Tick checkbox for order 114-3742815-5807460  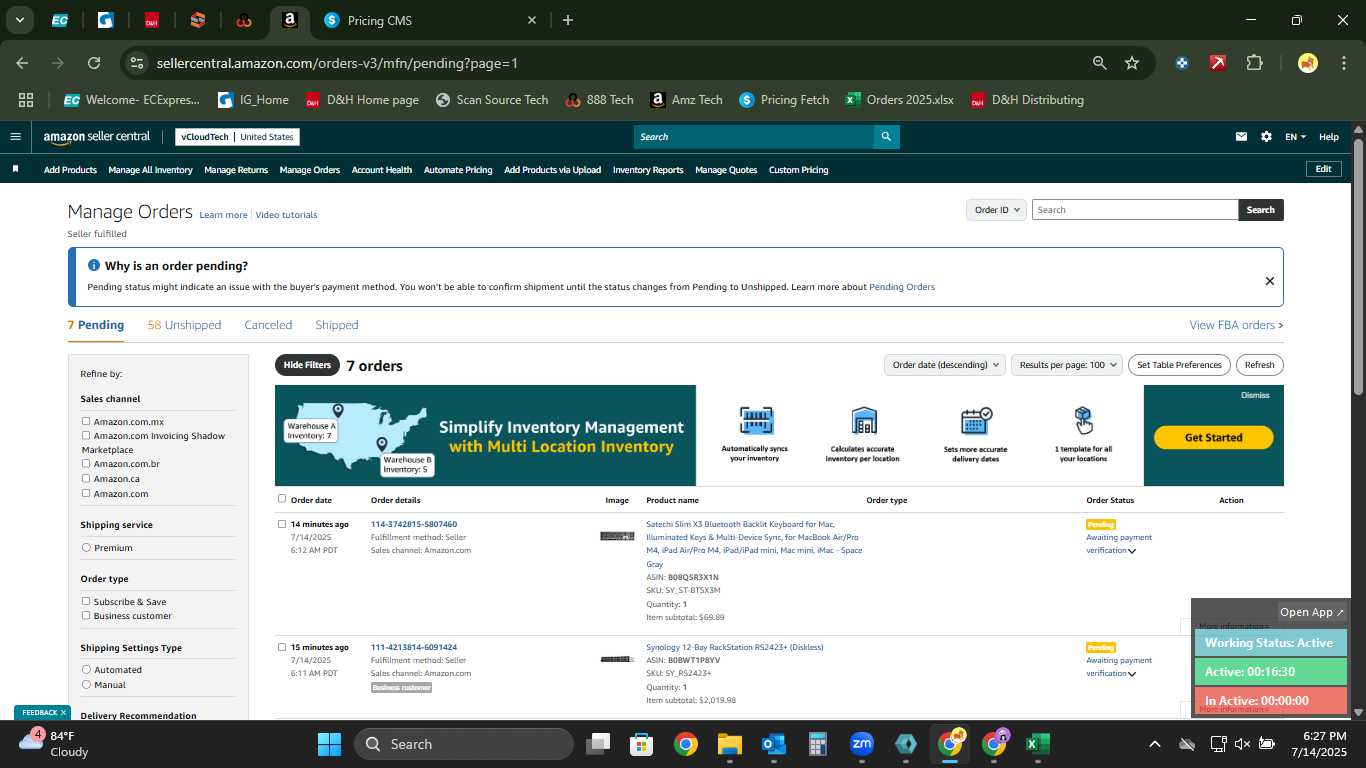point(282,524)
